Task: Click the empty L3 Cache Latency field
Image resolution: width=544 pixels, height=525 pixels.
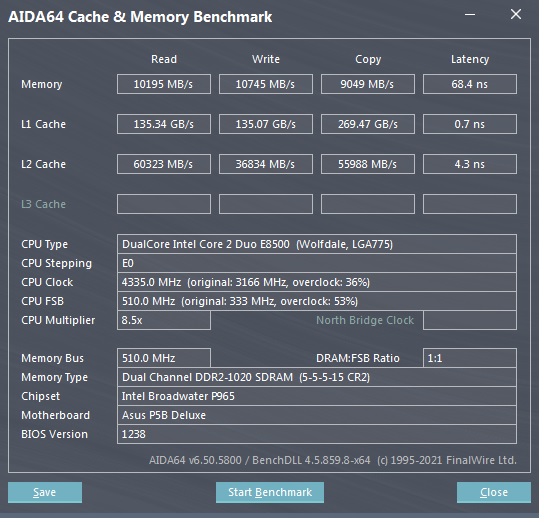Action: 470,204
